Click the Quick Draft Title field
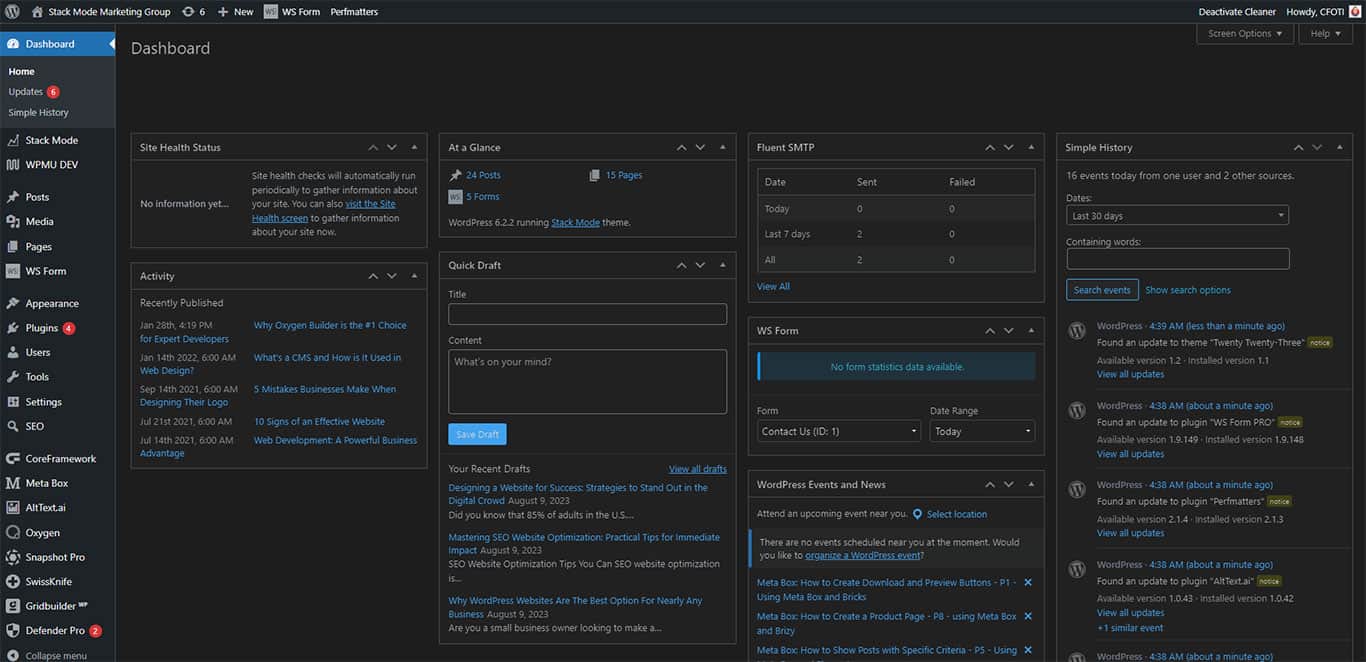 pyautogui.click(x=587, y=312)
